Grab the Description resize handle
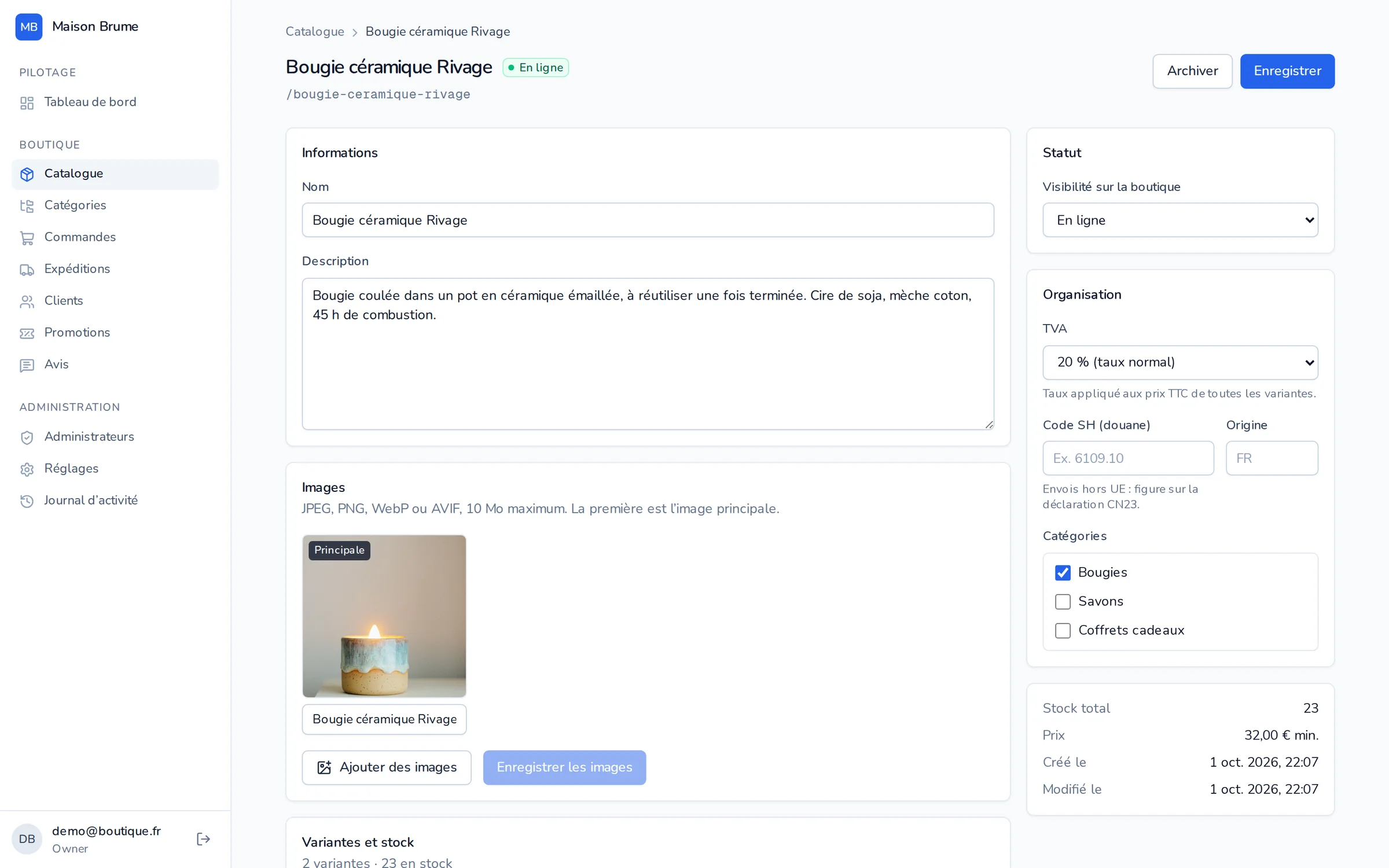This screenshot has height=868, width=1389. point(989,425)
